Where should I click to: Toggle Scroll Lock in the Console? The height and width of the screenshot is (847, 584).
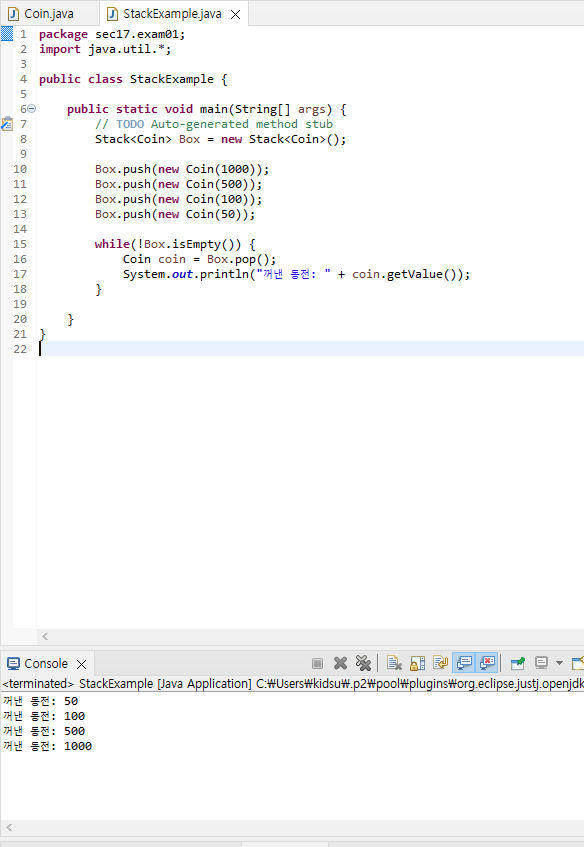pos(418,663)
